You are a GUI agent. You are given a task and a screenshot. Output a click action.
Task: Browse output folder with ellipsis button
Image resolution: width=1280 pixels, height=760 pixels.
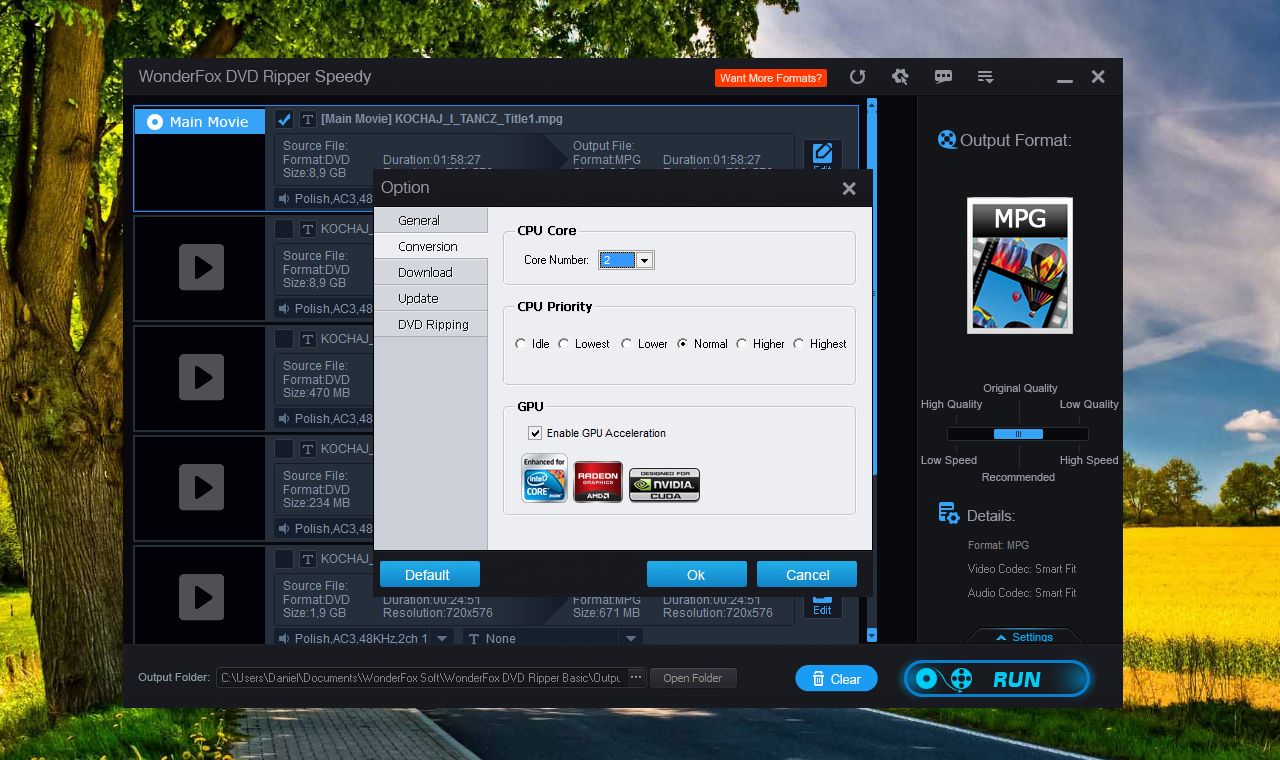click(x=636, y=677)
